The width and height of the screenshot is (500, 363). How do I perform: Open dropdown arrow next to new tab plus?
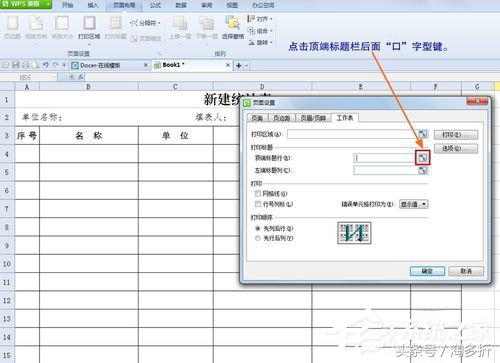[x=246, y=66]
